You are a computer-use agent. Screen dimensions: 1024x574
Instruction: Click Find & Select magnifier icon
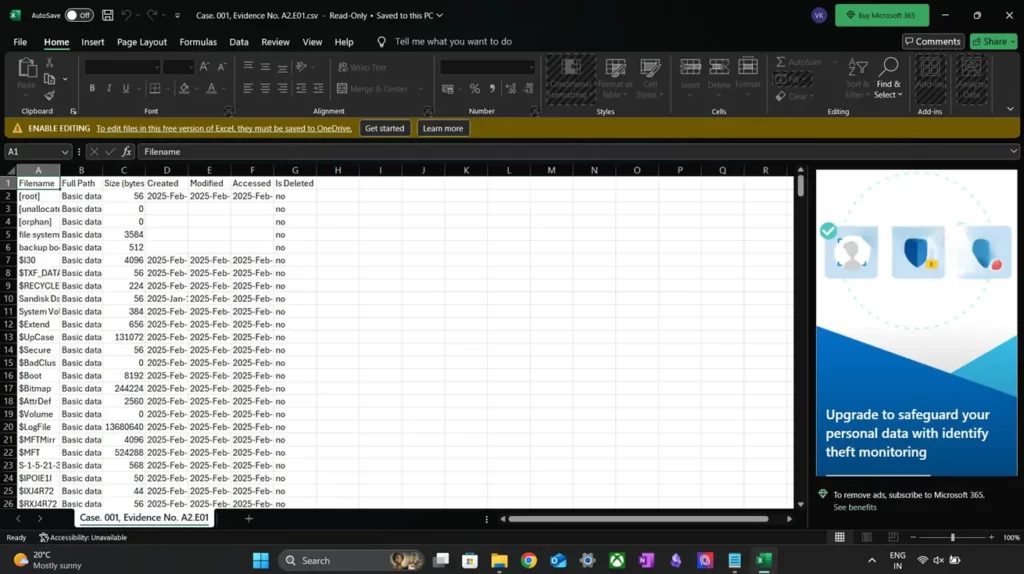coord(888,67)
